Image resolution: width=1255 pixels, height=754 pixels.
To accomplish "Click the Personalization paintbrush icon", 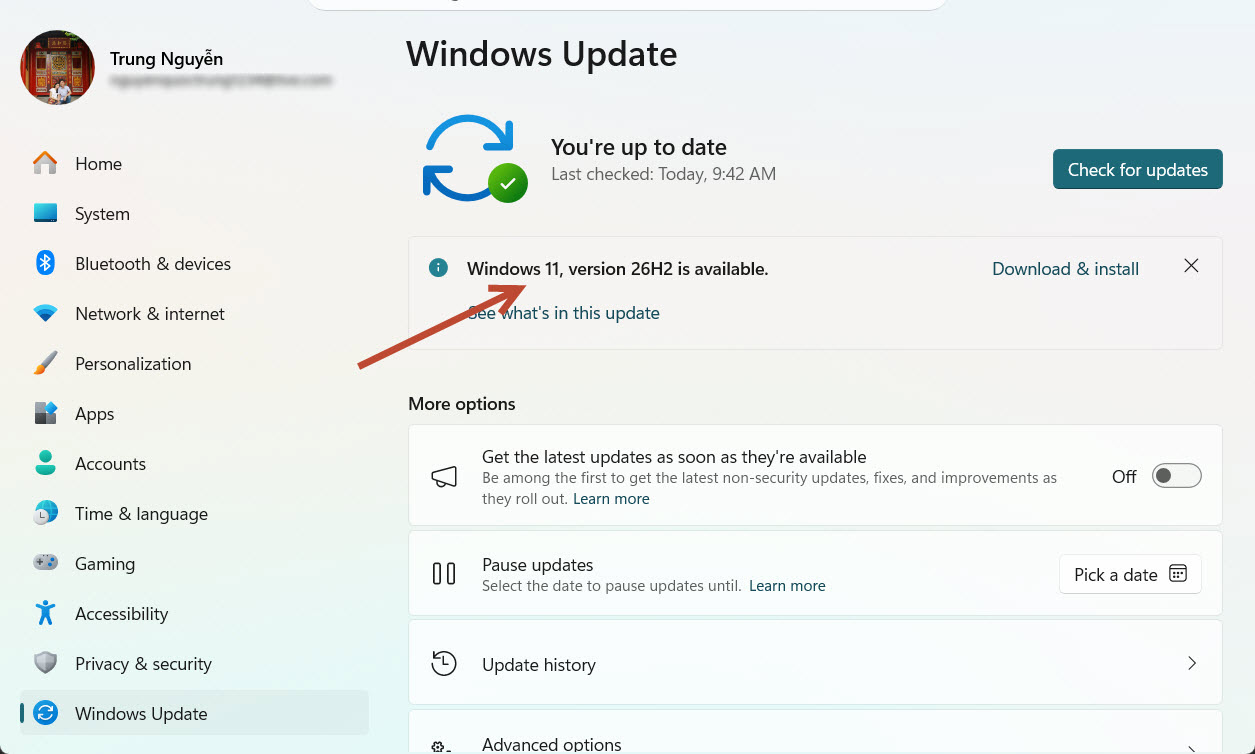I will click(x=45, y=363).
